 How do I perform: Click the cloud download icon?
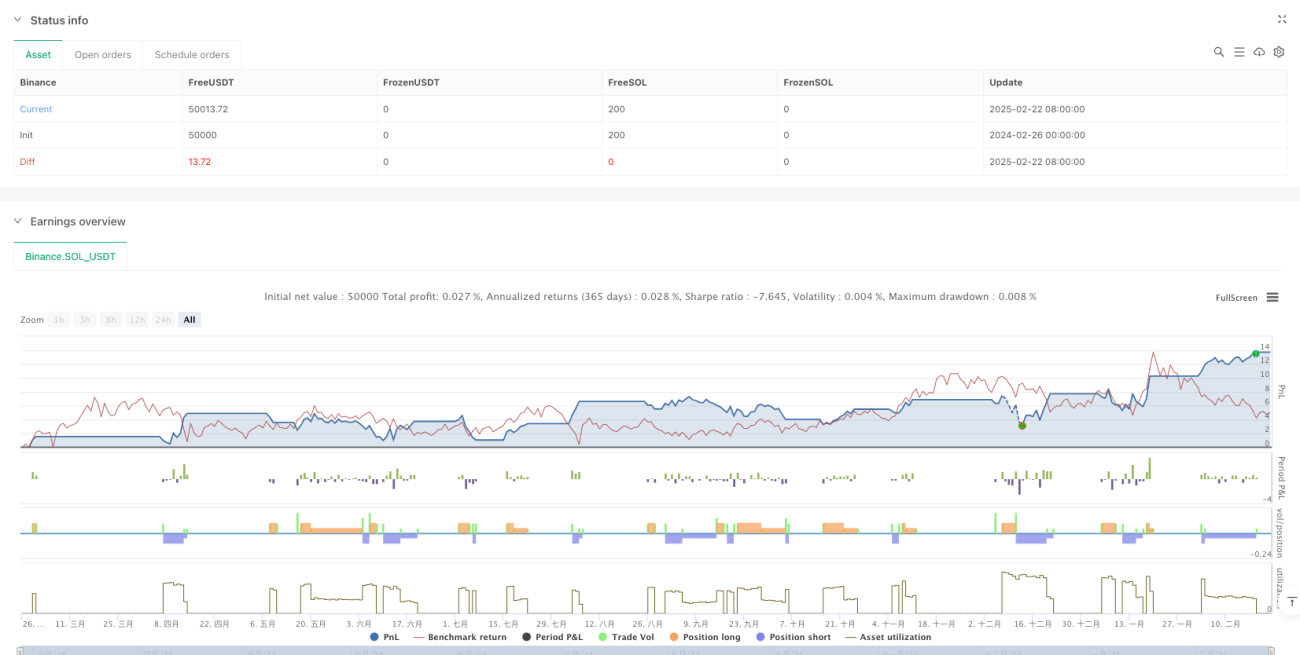1258,52
